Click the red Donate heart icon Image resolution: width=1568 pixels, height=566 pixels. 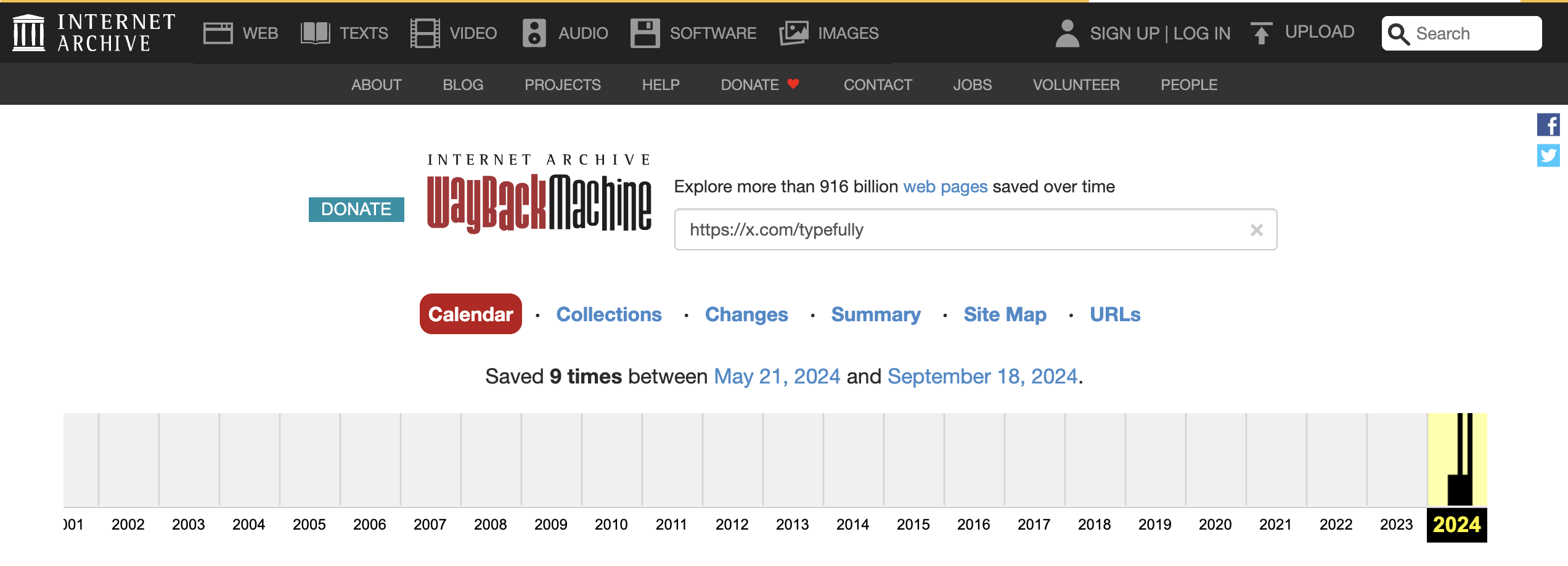tap(793, 84)
